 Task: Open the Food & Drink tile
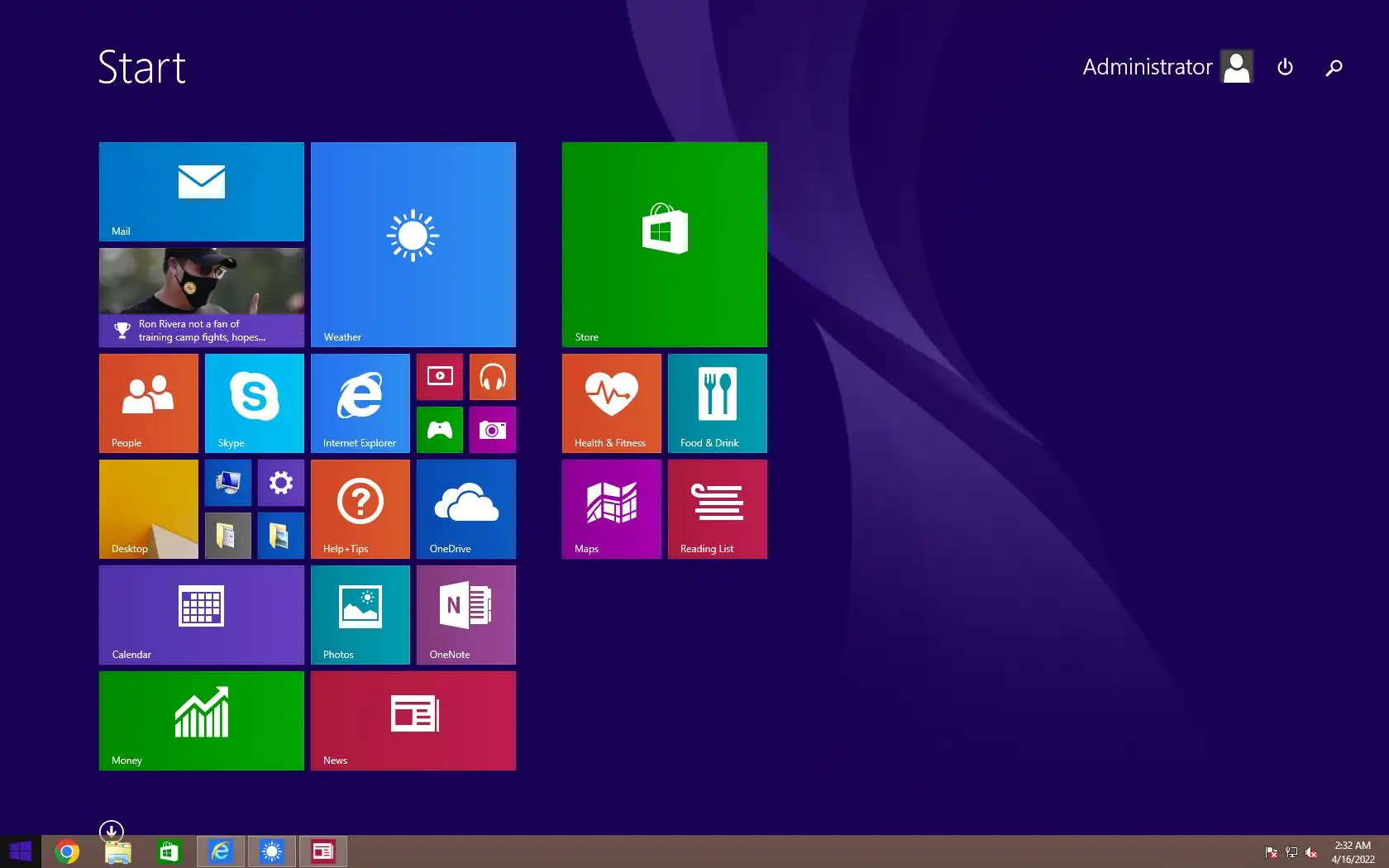point(718,403)
